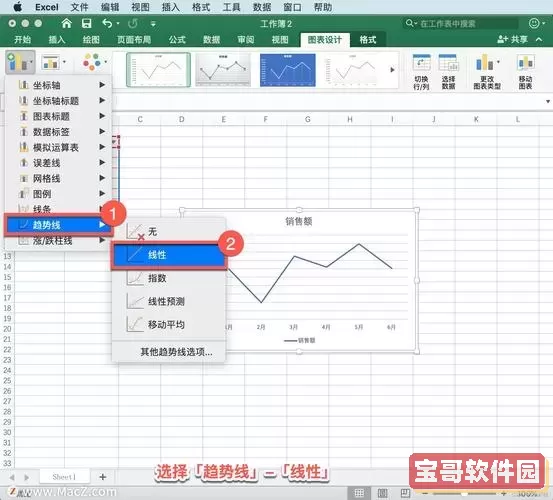Viewport: 553px width, 500px height.
Task: Click the Redo icon
Action: click(x=133, y=24)
